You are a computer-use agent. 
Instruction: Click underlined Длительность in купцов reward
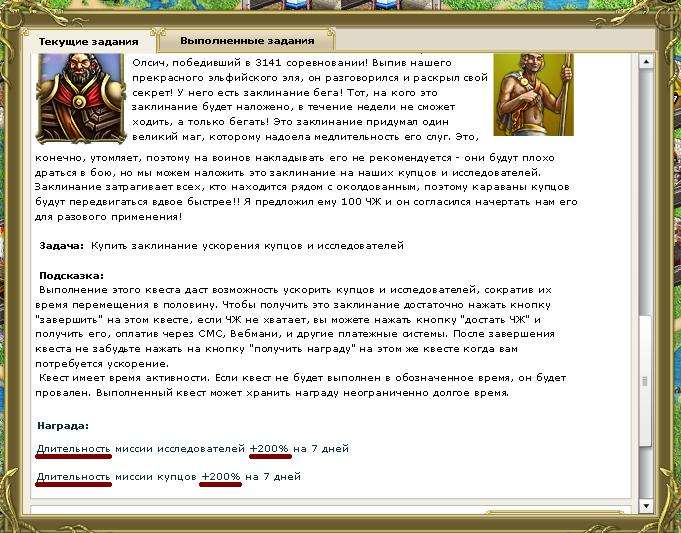73,477
